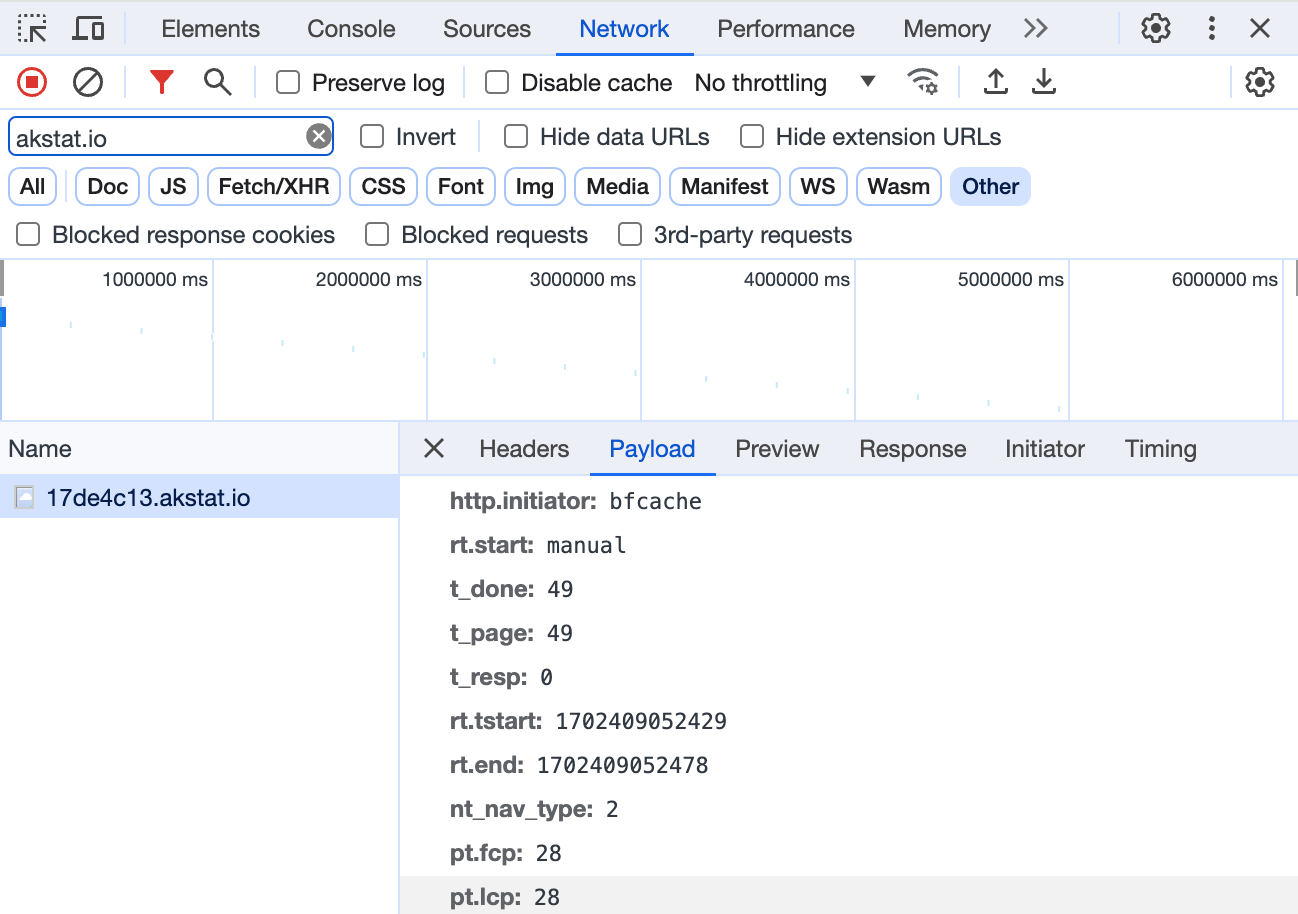Open network conditions settings
1298x914 pixels.
[924, 82]
